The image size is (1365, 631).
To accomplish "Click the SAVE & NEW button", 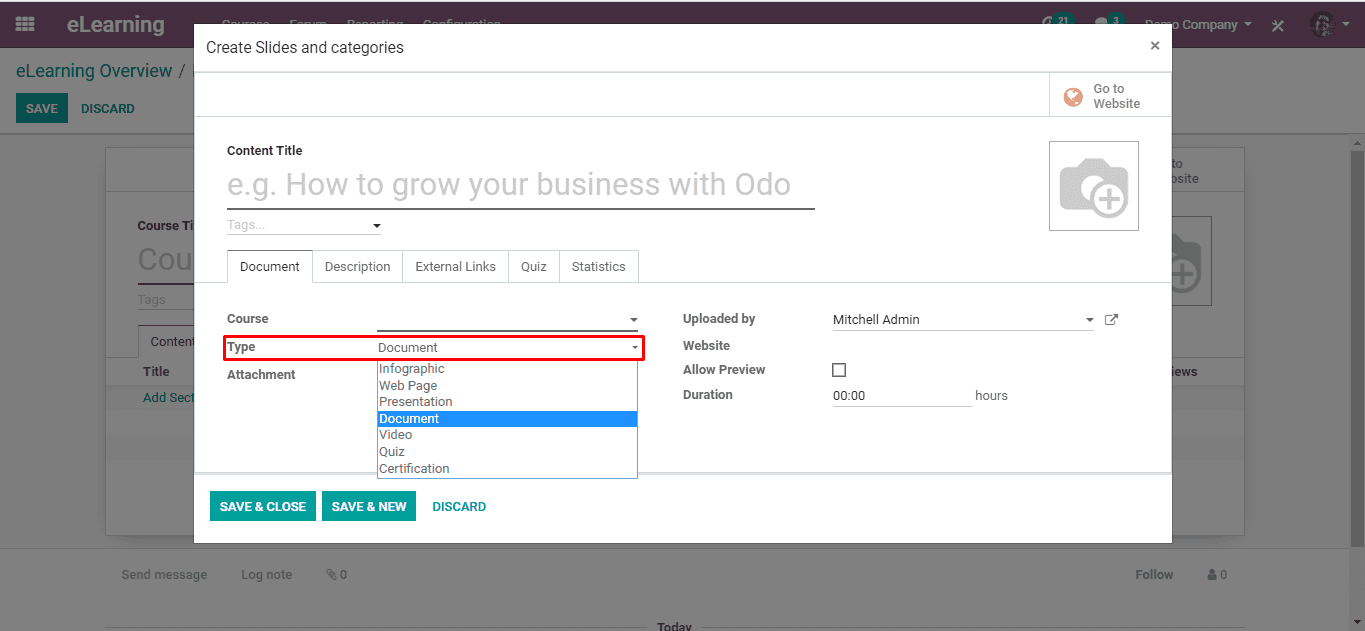I will (369, 507).
